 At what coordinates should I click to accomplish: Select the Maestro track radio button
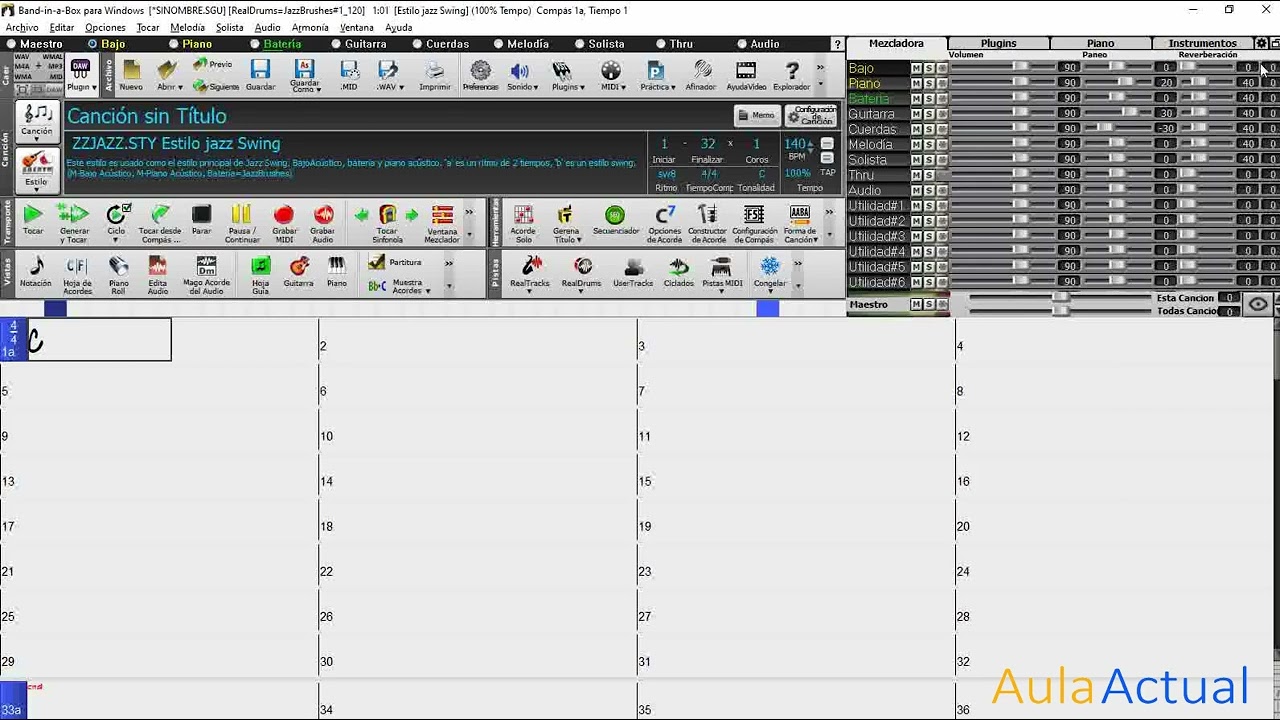(11, 44)
